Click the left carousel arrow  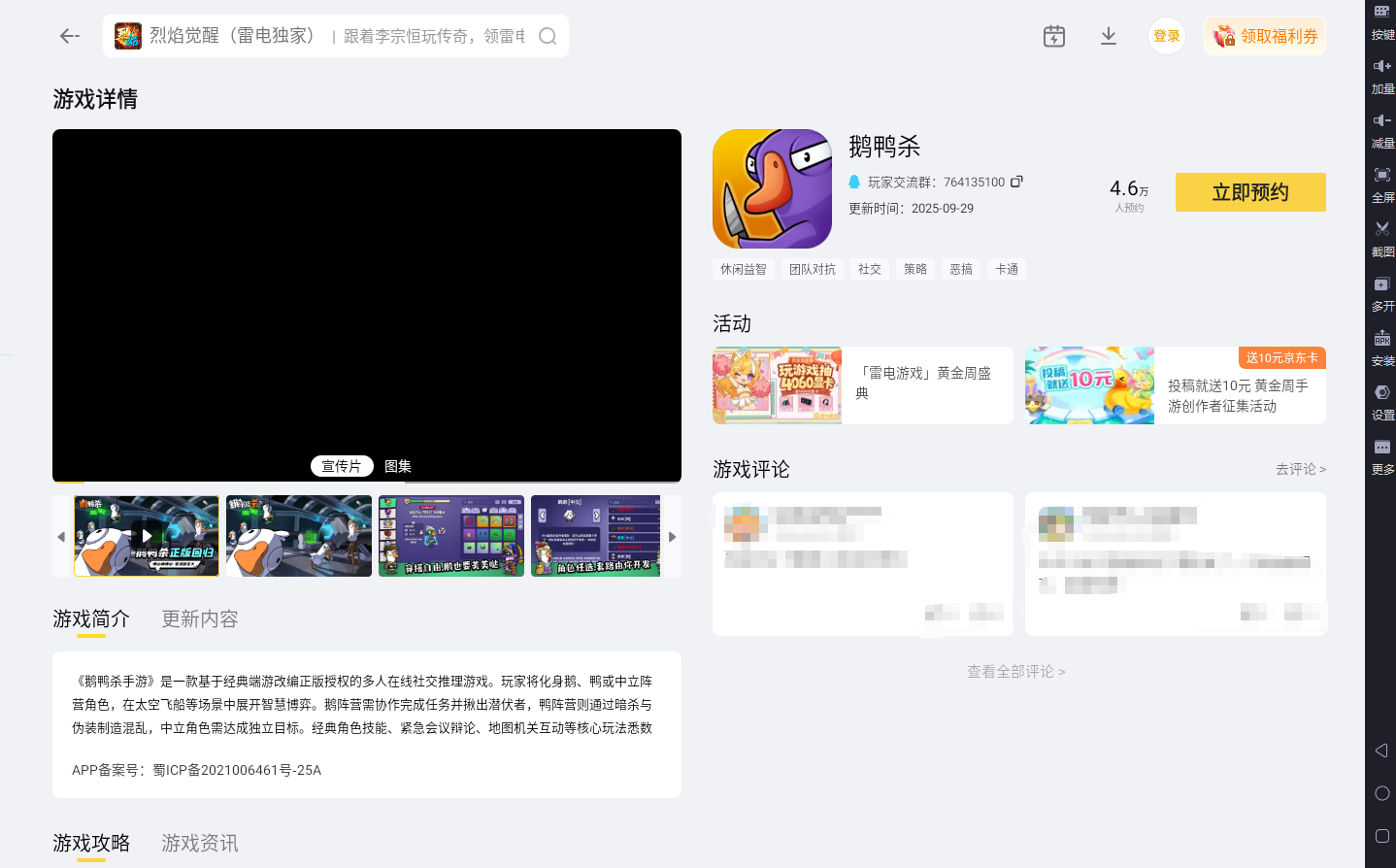[x=61, y=536]
